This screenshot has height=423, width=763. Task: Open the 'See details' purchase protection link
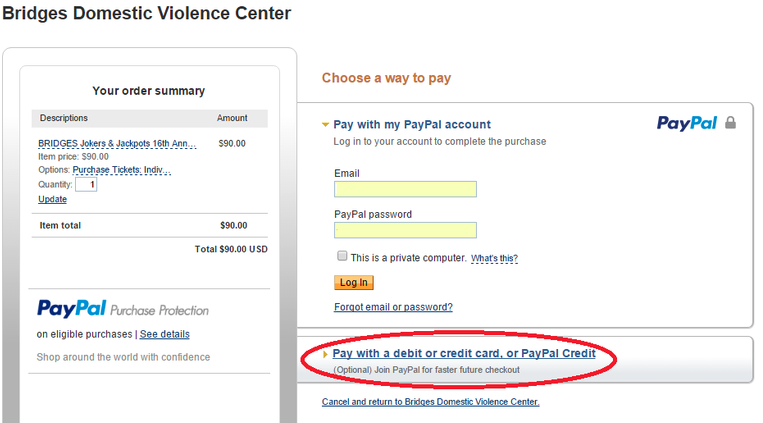click(x=164, y=334)
